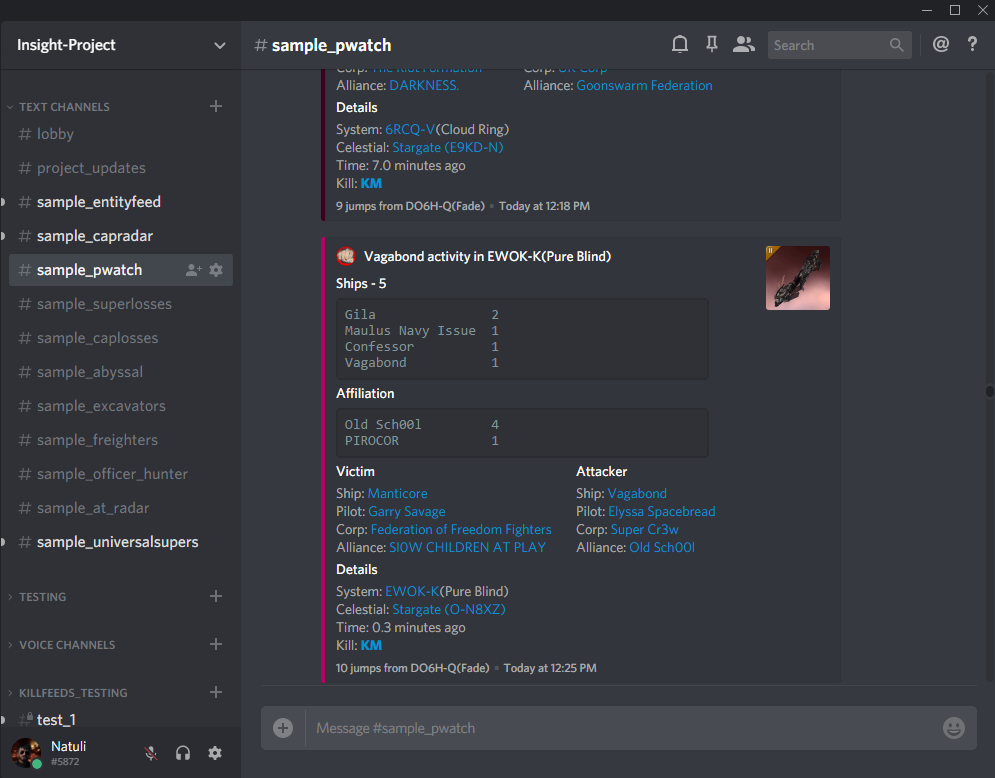
Task: Toggle headphones deafen
Action: (x=183, y=753)
